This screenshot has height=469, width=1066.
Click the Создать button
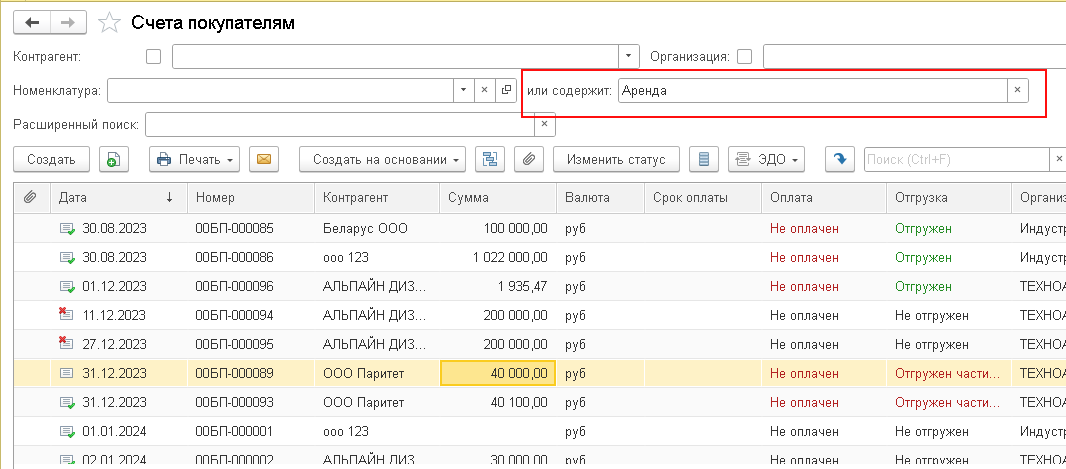pyautogui.click(x=51, y=159)
